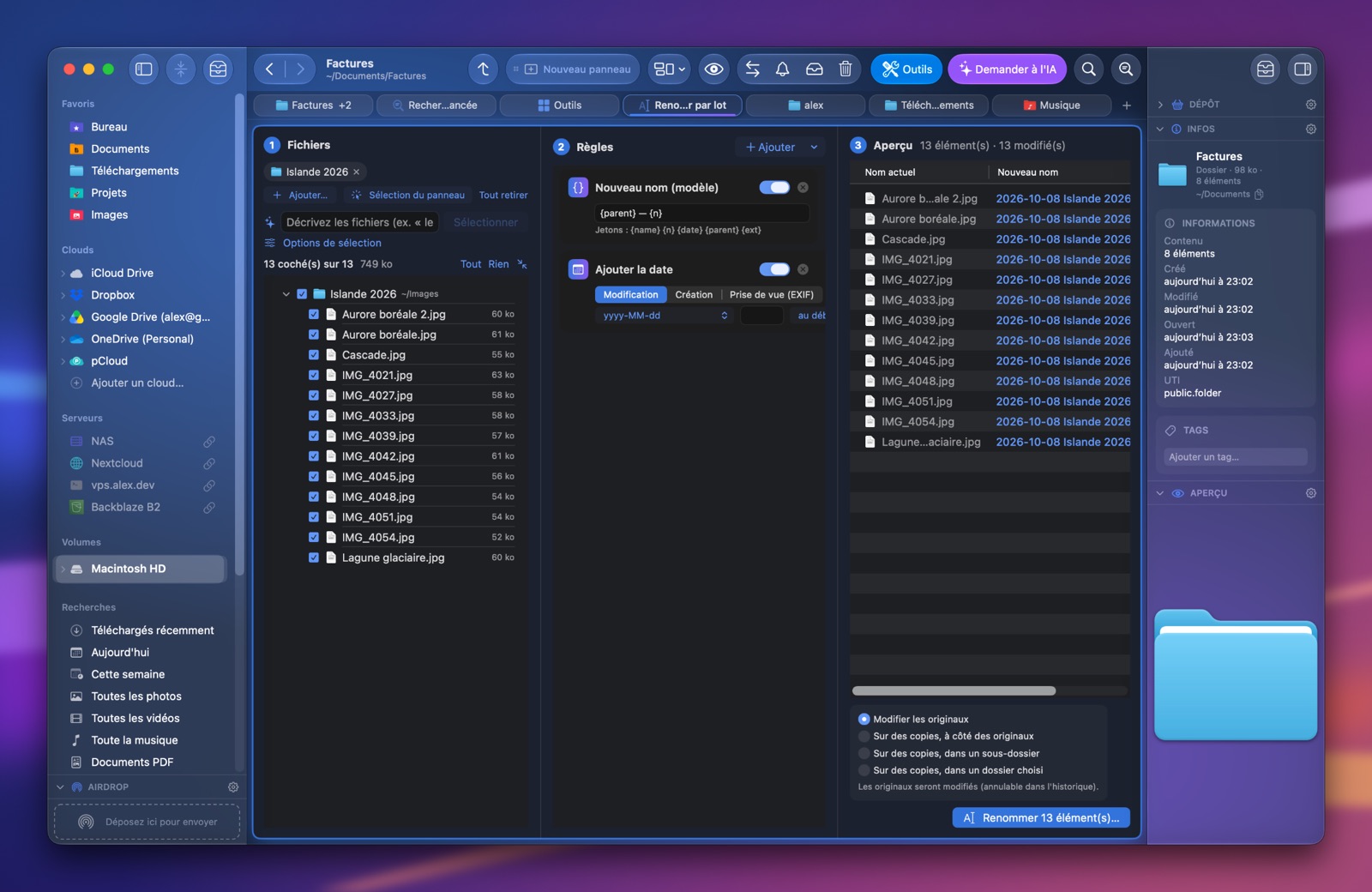Open Dépôt section settings gear
Screen dimensions: 1372x892
1311,105
